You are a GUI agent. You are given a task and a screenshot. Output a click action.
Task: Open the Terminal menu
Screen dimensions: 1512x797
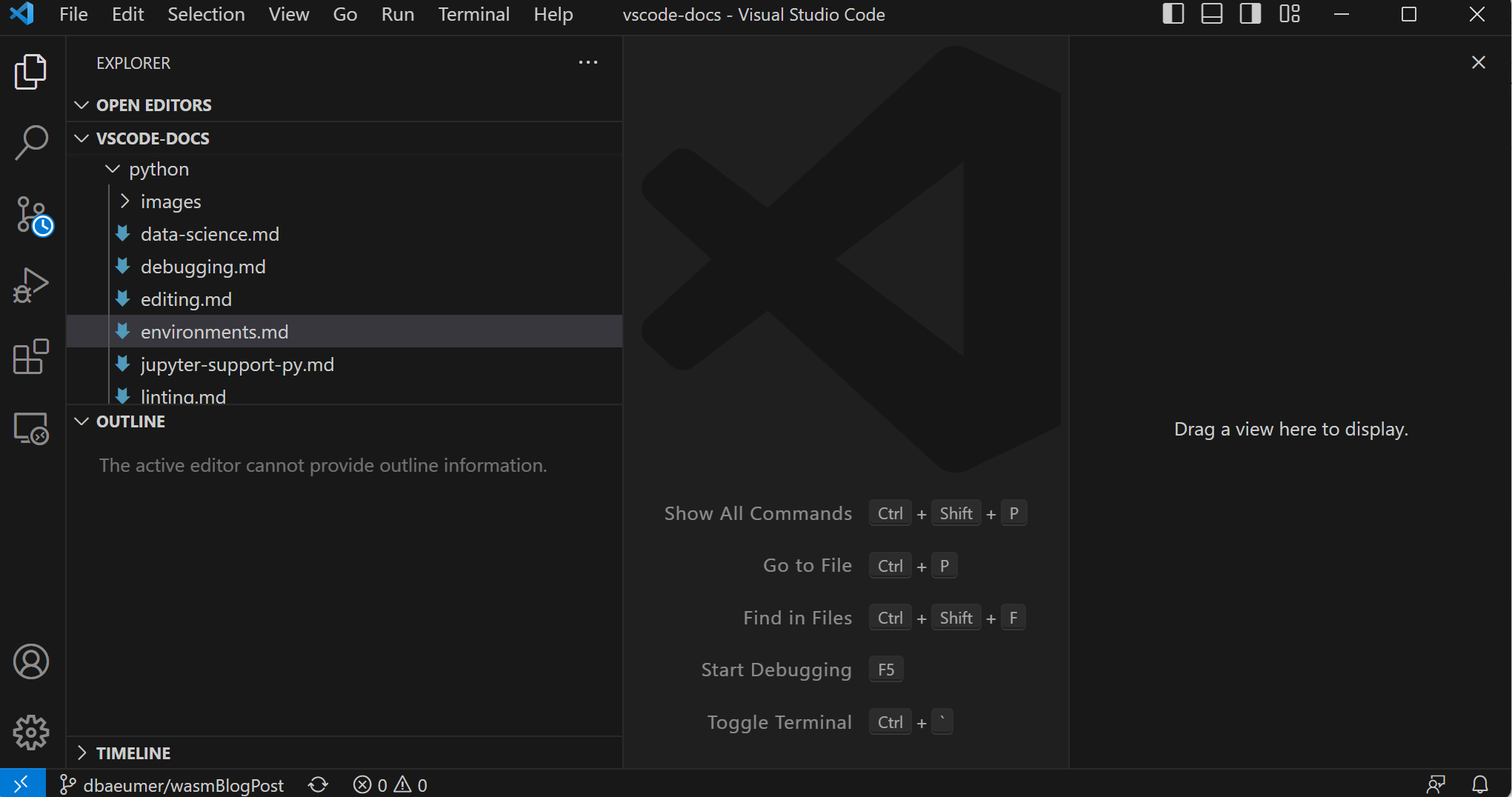pyautogui.click(x=474, y=14)
